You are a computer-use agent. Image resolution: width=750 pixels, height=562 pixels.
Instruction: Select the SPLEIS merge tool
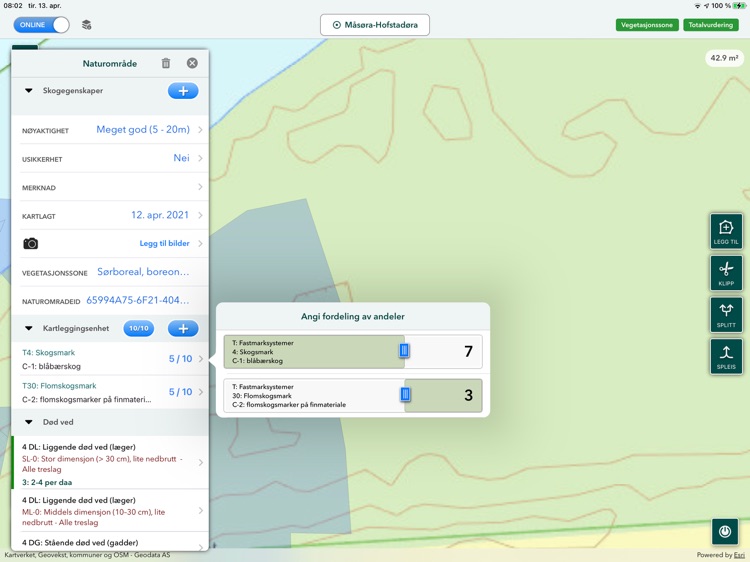click(726, 356)
